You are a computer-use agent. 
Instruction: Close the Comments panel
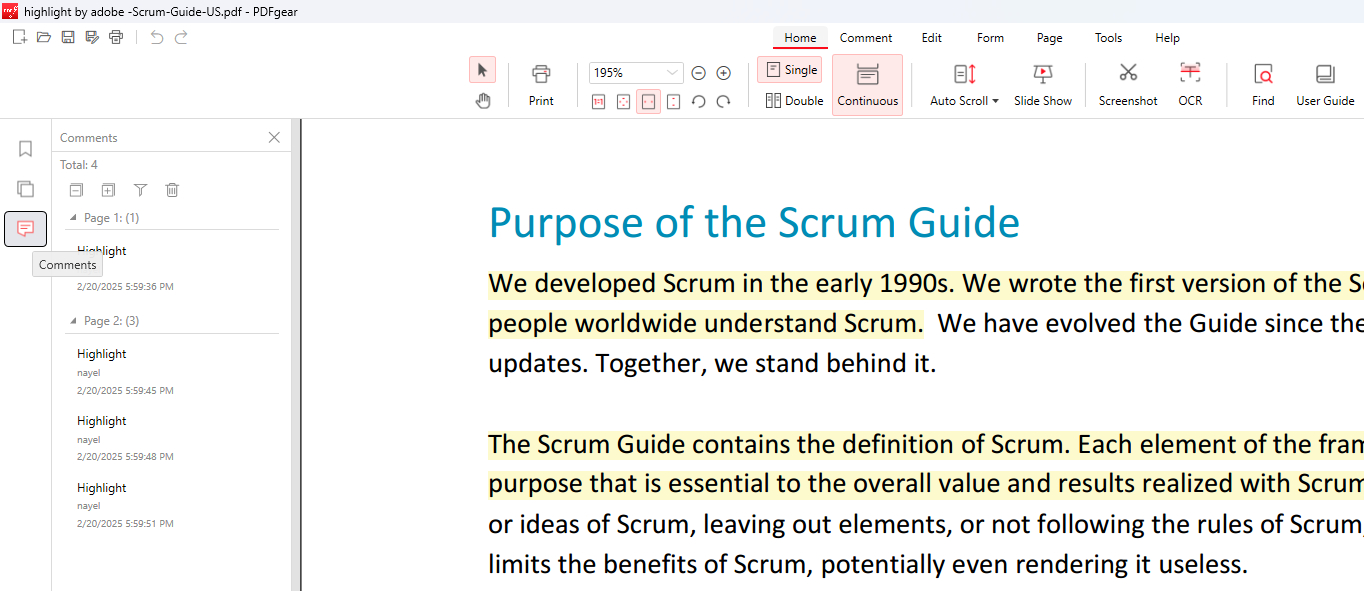click(274, 138)
